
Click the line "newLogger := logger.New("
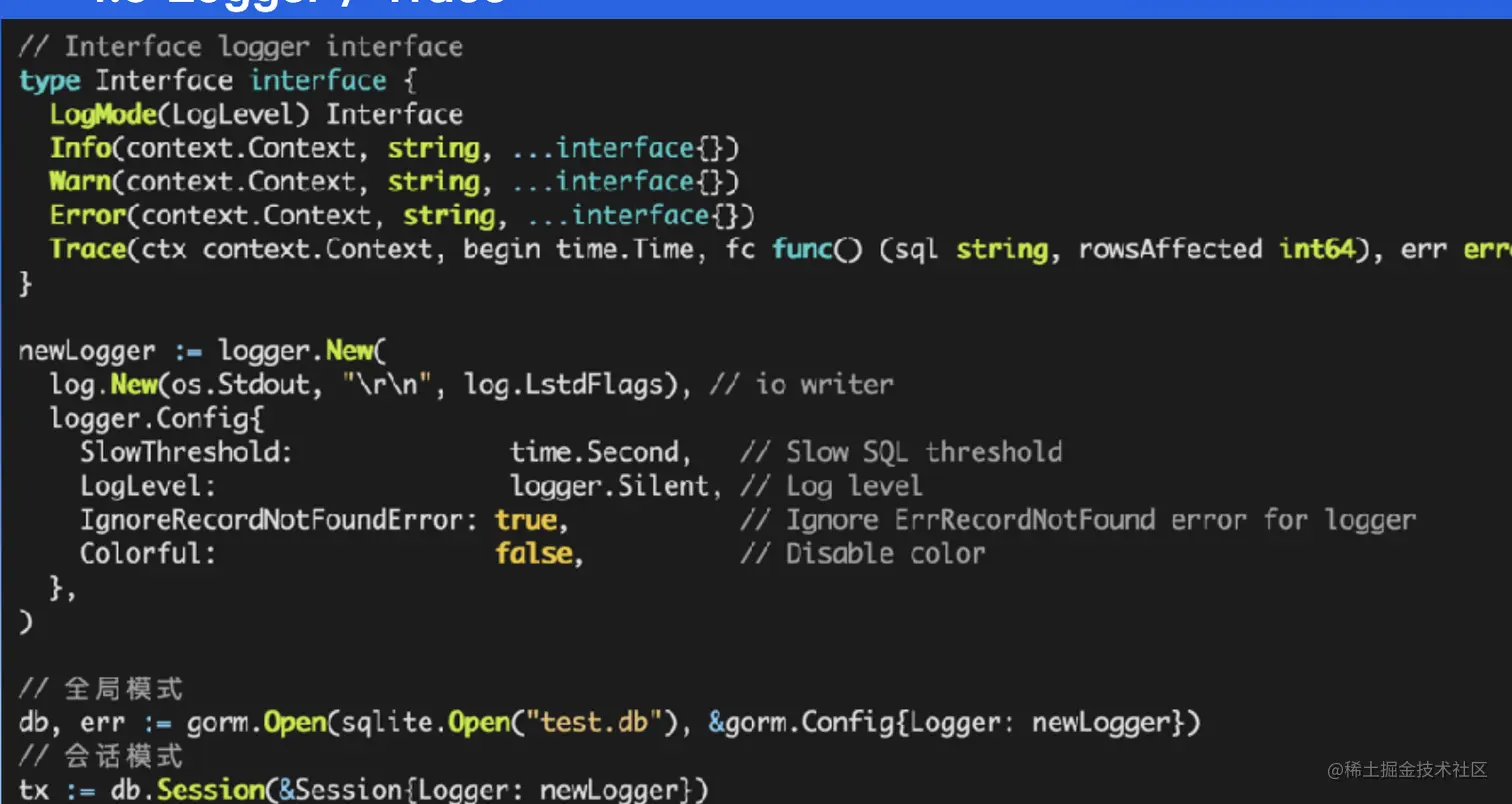point(202,352)
